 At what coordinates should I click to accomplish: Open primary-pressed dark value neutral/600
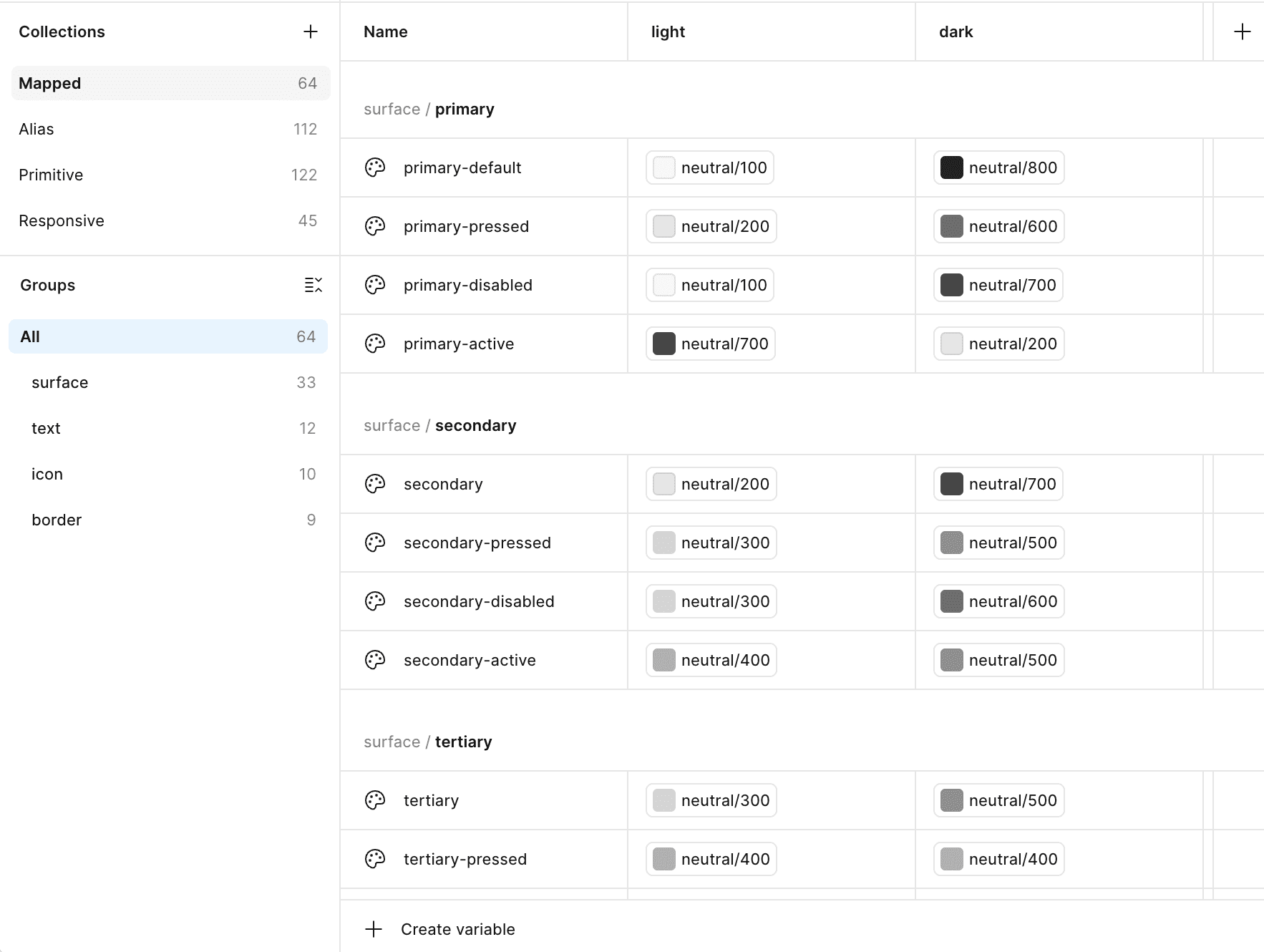[999, 226]
